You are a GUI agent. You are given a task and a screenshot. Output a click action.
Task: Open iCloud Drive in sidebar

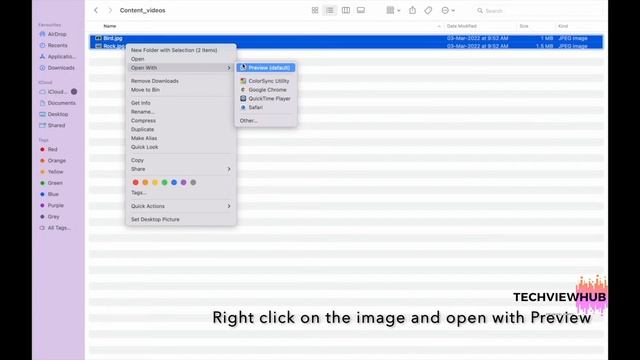57,92
